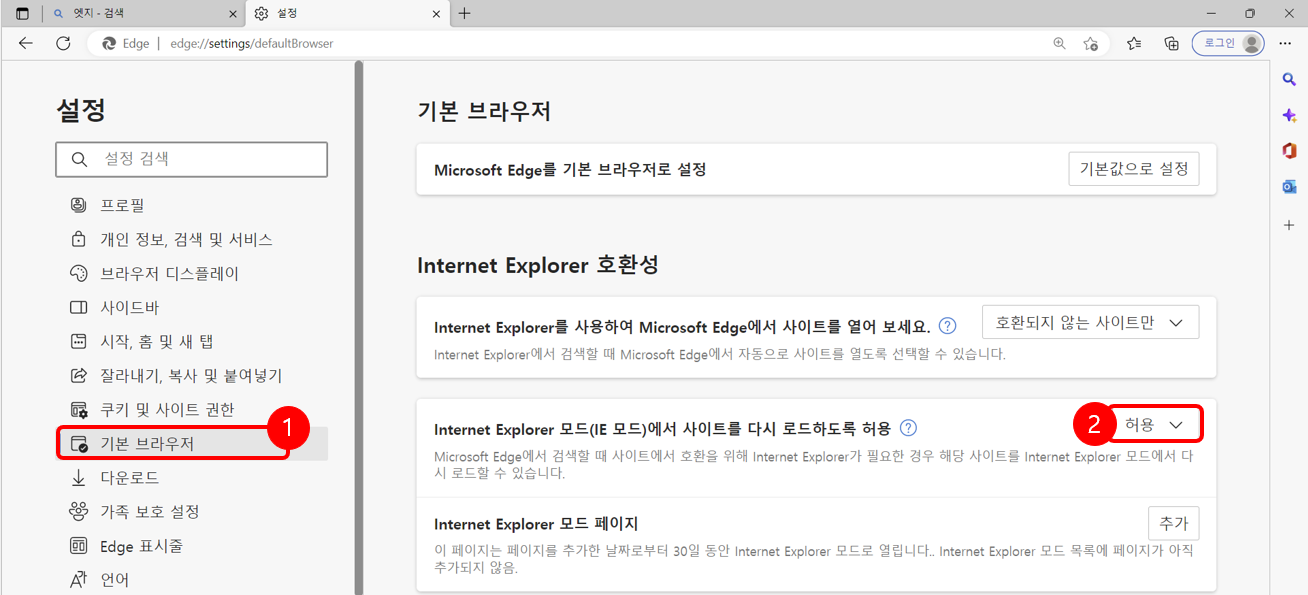Restore down the browser window
Screen dimensions: 1308x595
click(x=1250, y=13)
